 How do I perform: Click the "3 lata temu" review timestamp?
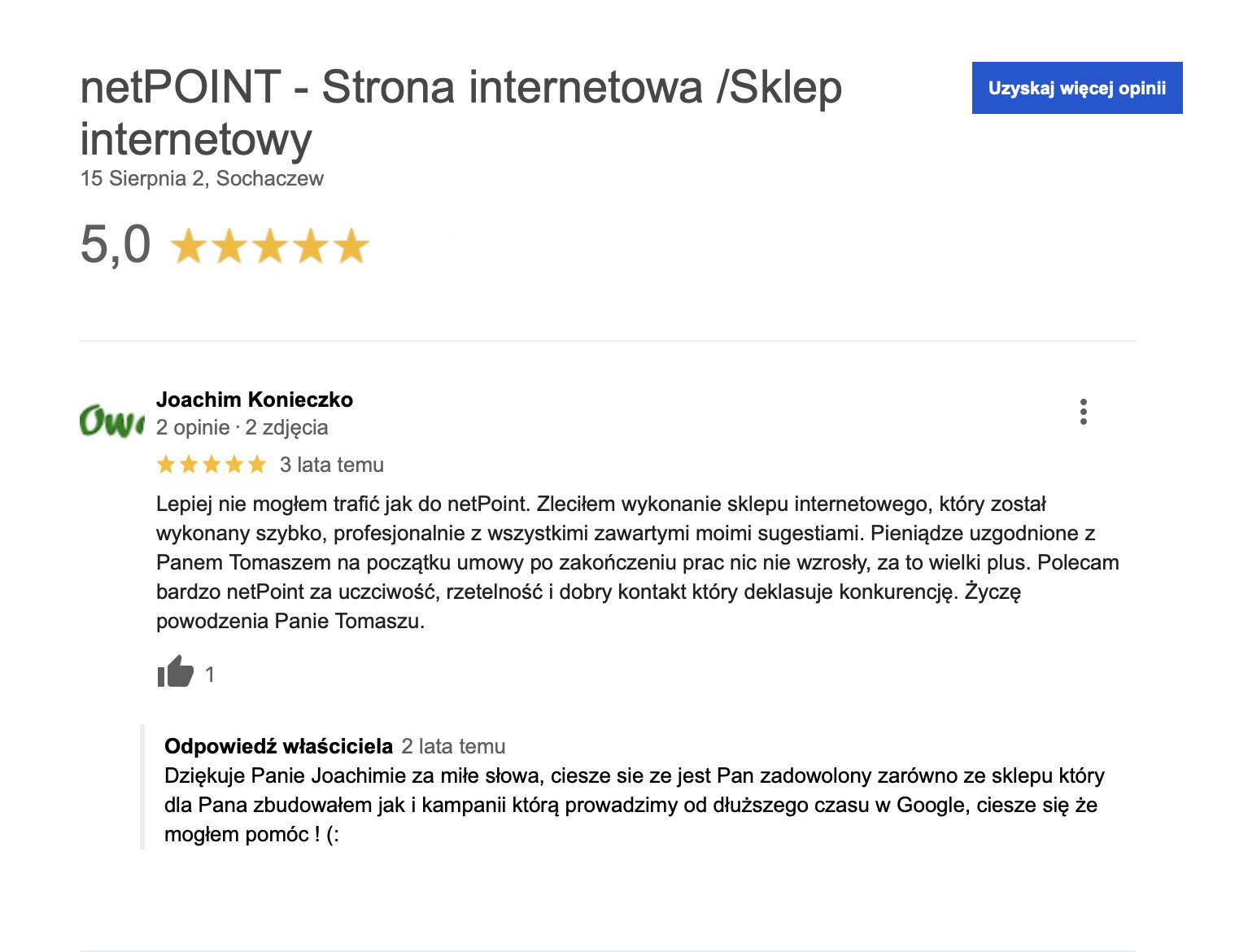(332, 465)
